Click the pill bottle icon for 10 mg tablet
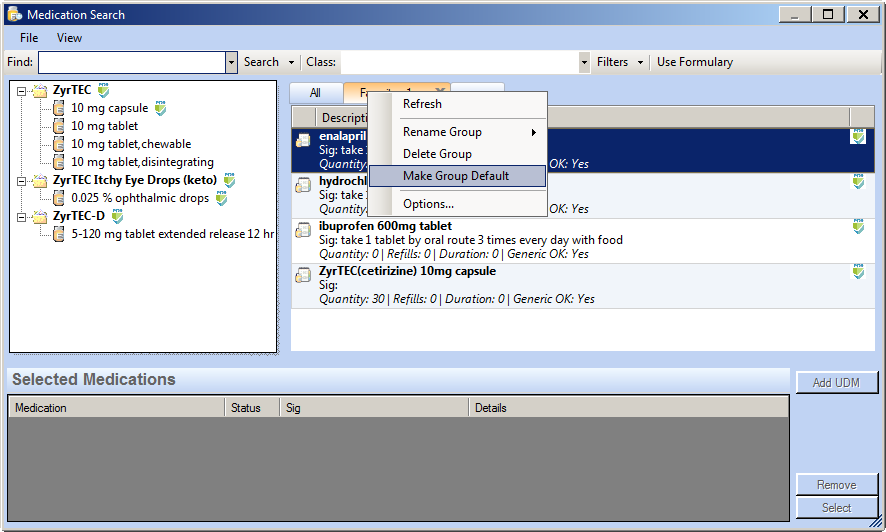The width and height of the screenshot is (886, 532). pos(59,126)
